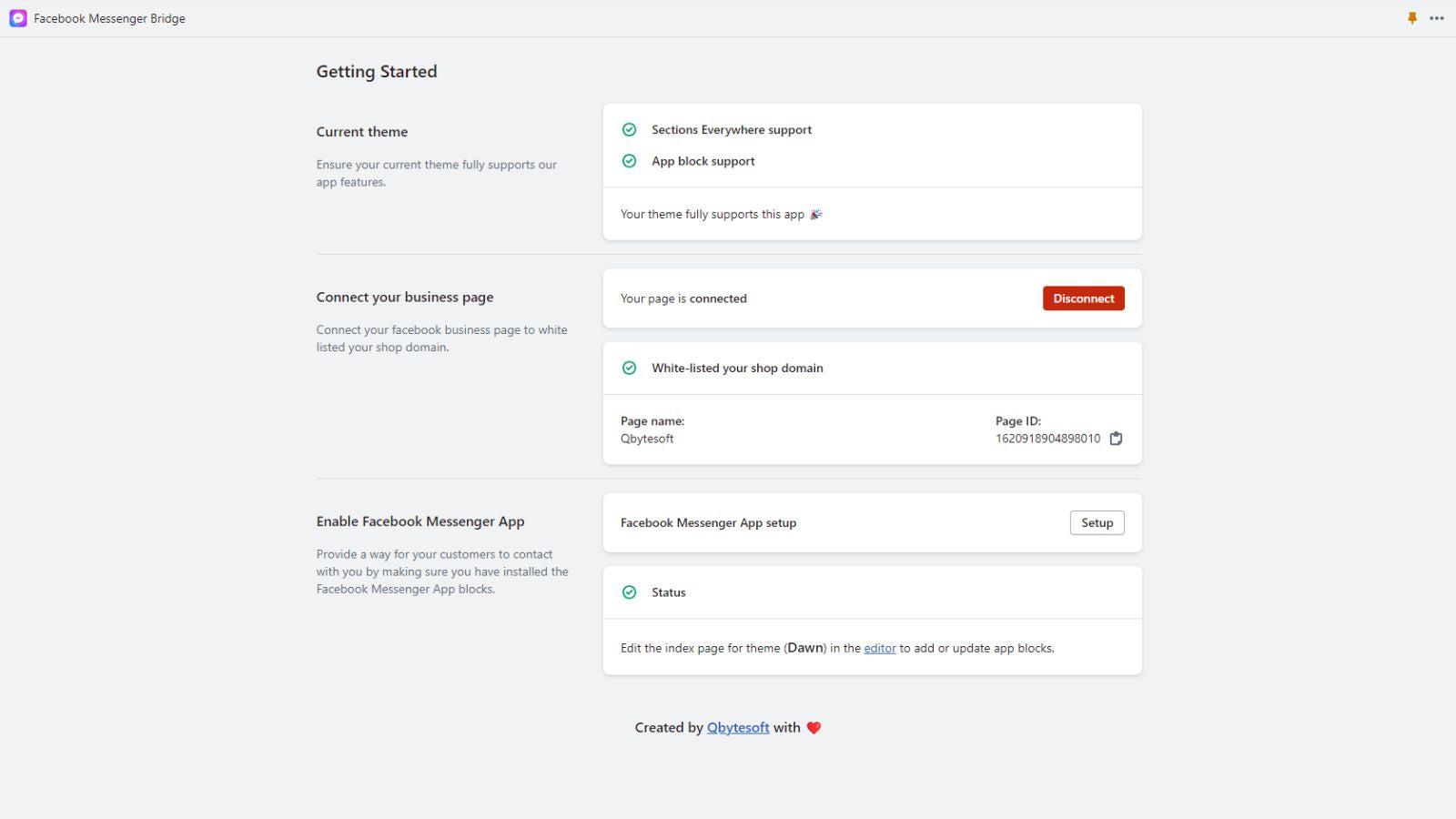Click the party popper emoji after theme support message
This screenshot has height=819, width=1456.
814,214
